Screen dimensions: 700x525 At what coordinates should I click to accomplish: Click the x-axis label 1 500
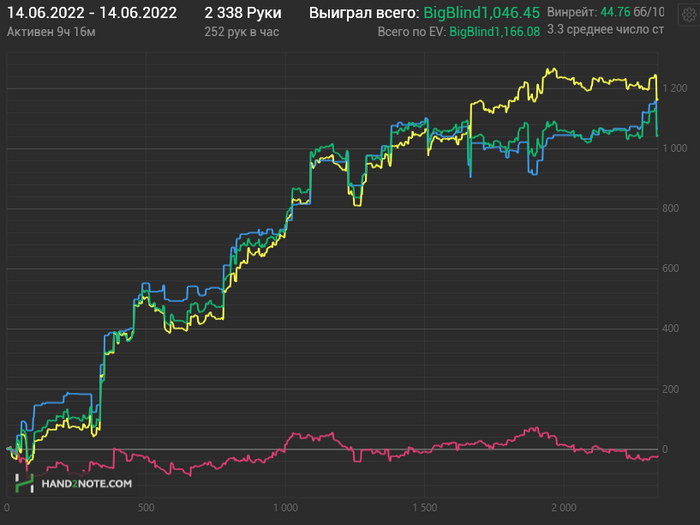pos(425,508)
